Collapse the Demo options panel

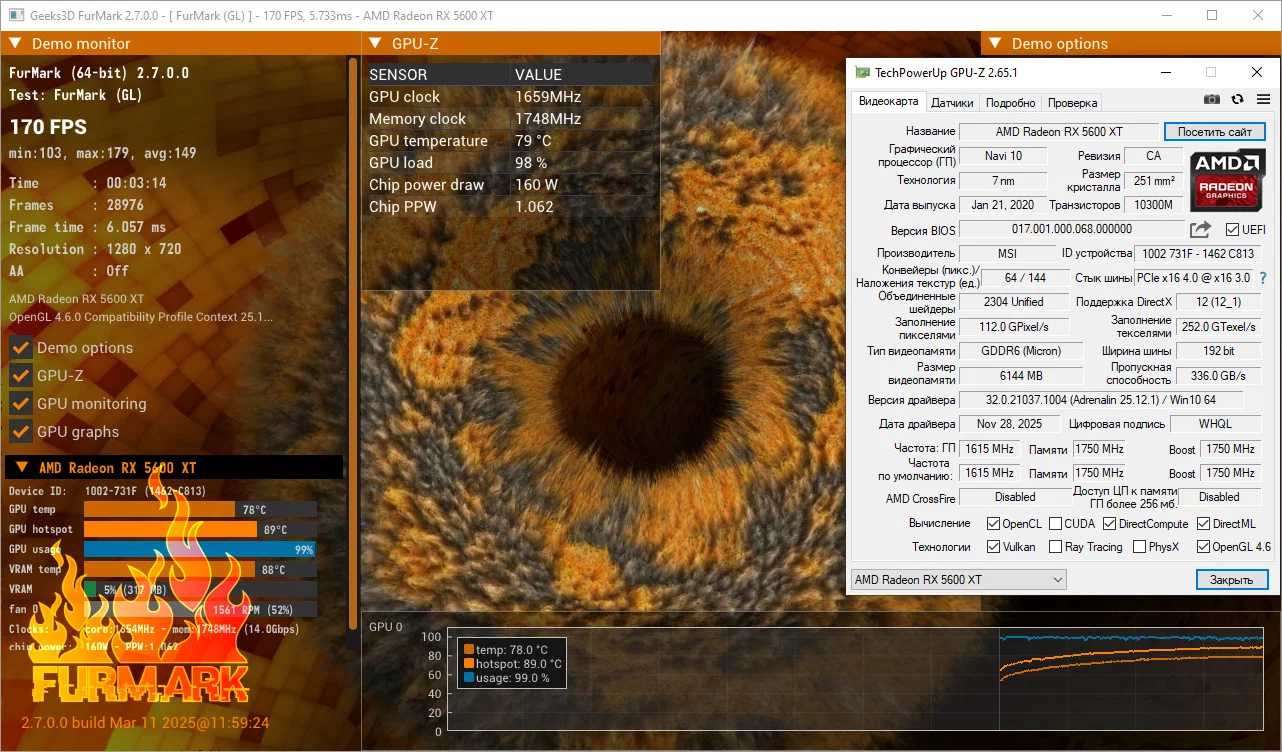click(996, 44)
